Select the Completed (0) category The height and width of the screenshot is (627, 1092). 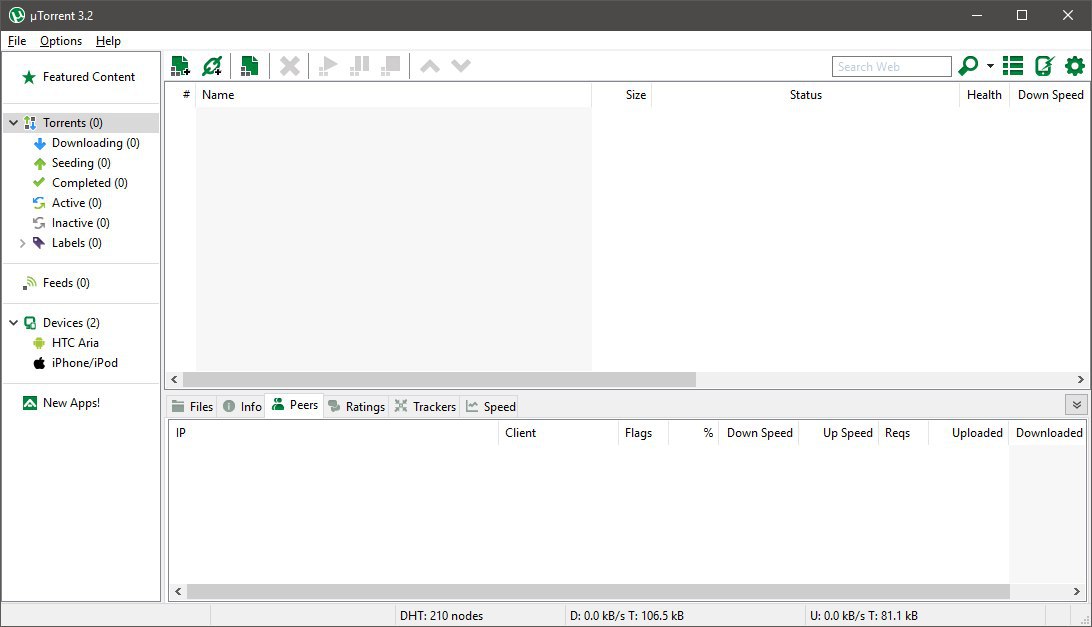pyautogui.click(x=89, y=183)
